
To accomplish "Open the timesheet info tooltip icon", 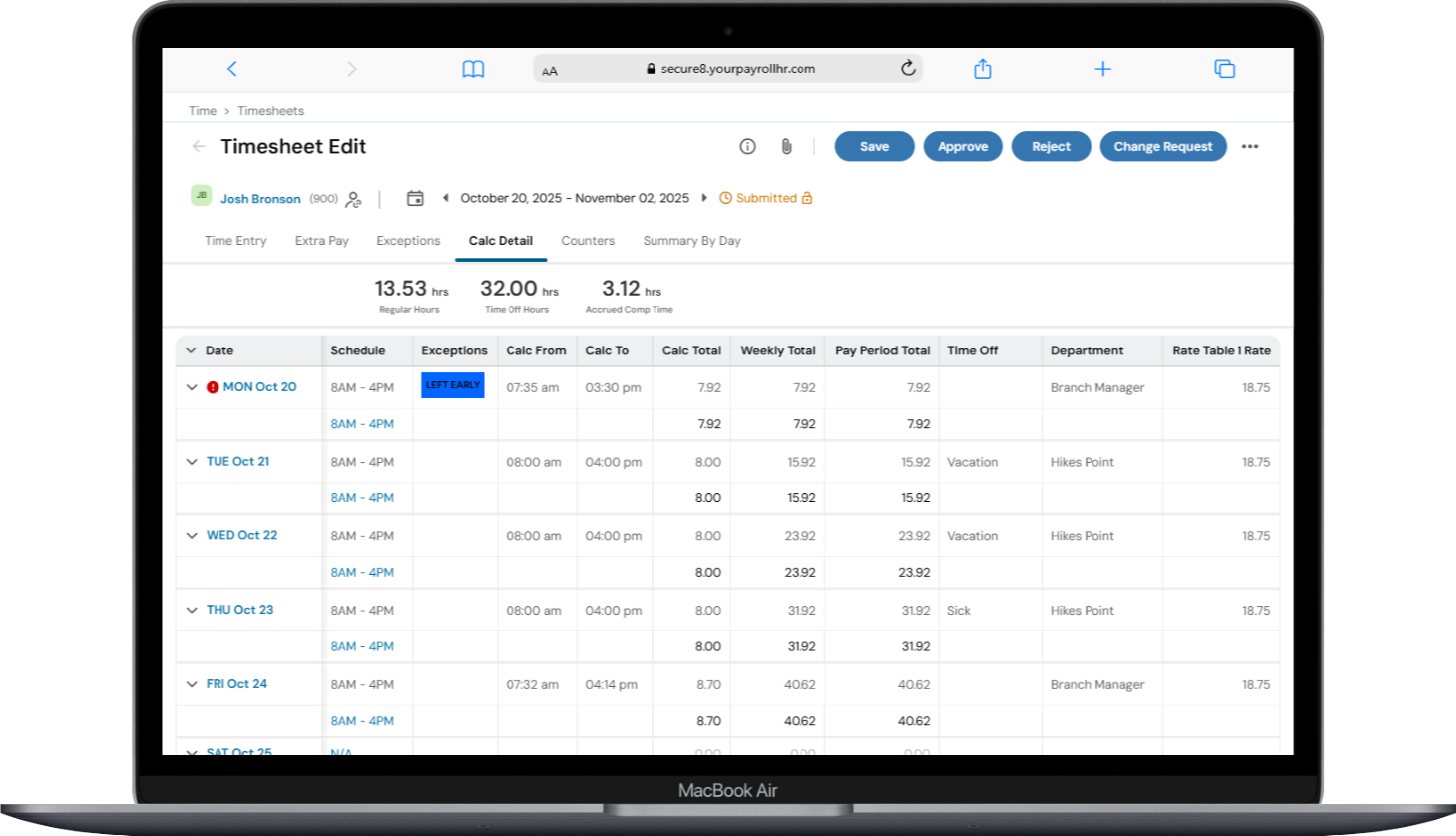I will point(747,146).
